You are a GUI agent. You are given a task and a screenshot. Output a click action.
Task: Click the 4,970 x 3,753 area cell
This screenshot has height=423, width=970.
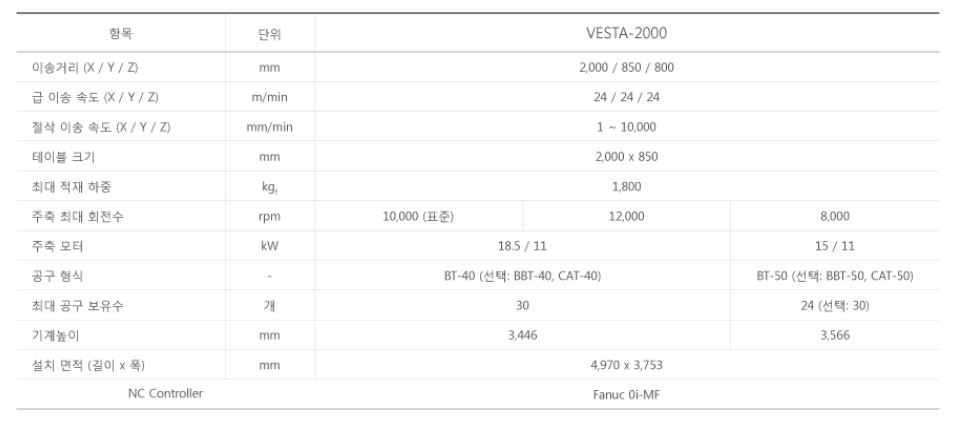tap(626, 365)
